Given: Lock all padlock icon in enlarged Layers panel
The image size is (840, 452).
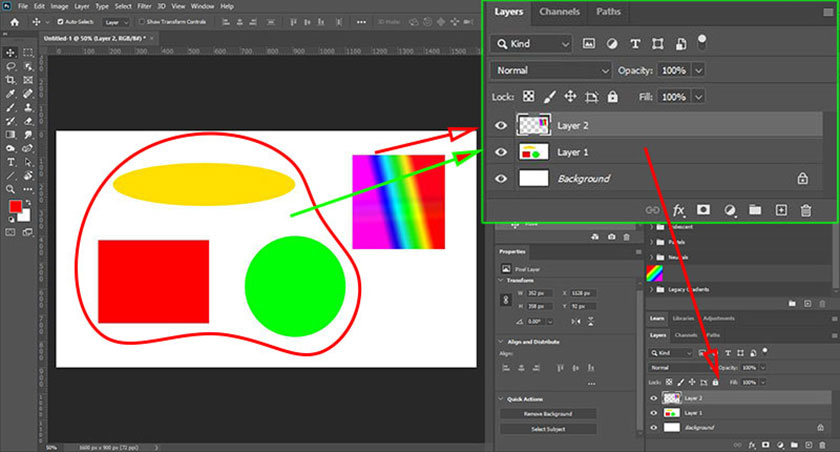Looking at the screenshot, I should 612,96.
